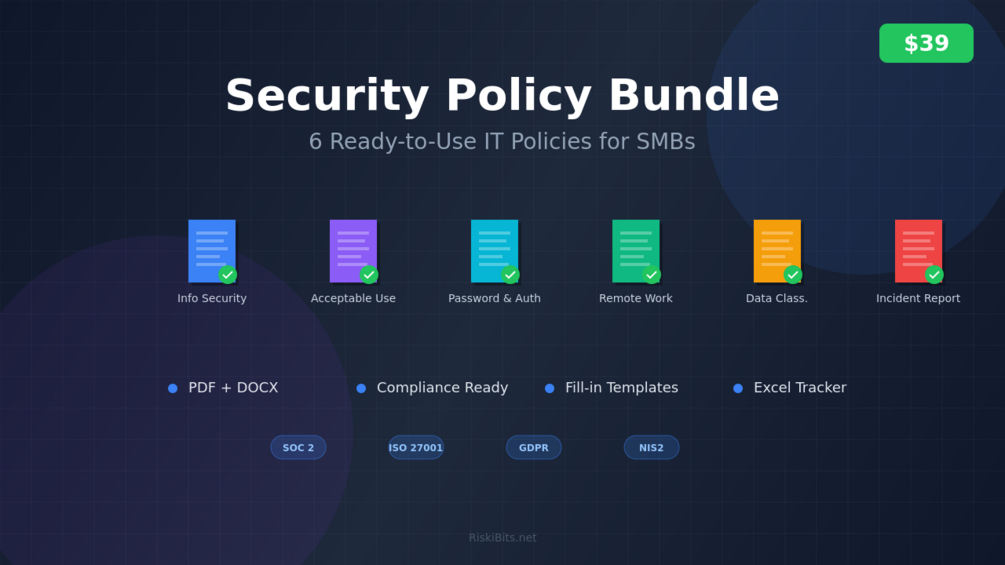1005x565 pixels.
Task: Click the green Remote Work document icon
Action: 636,251
